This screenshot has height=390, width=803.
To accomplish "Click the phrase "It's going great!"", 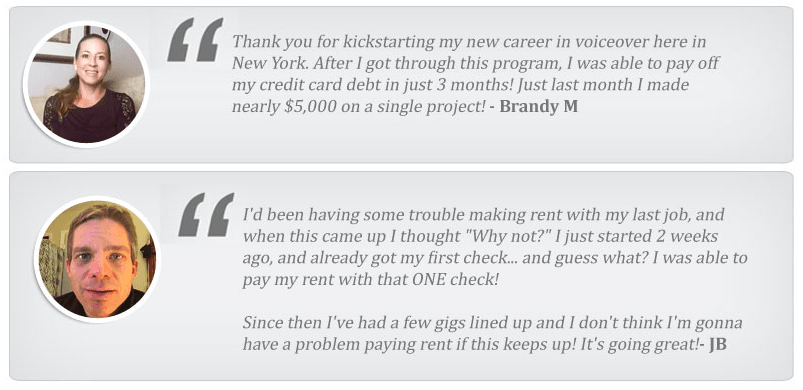I will 640,345.
